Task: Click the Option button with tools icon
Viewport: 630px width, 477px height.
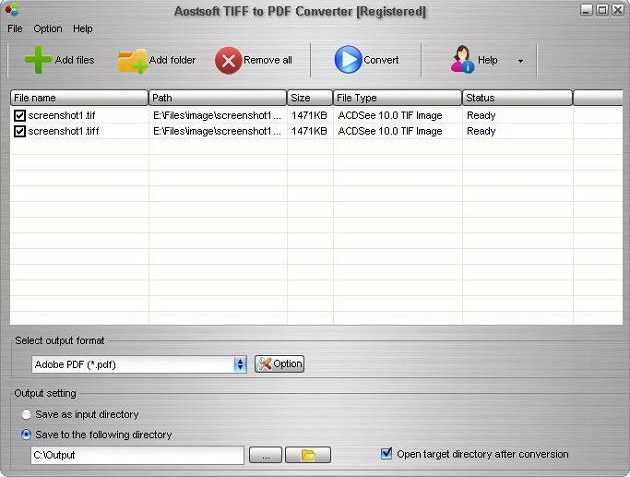Action: (279, 364)
